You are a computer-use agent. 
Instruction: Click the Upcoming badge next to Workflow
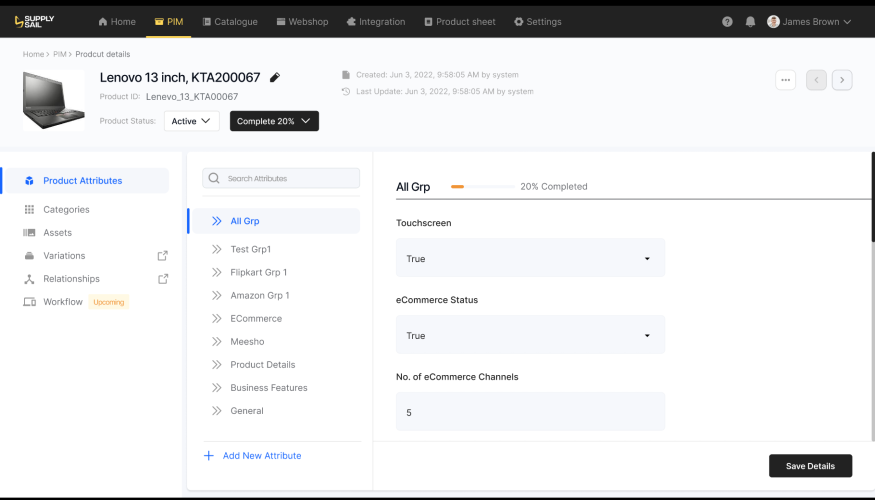click(109, 302)
